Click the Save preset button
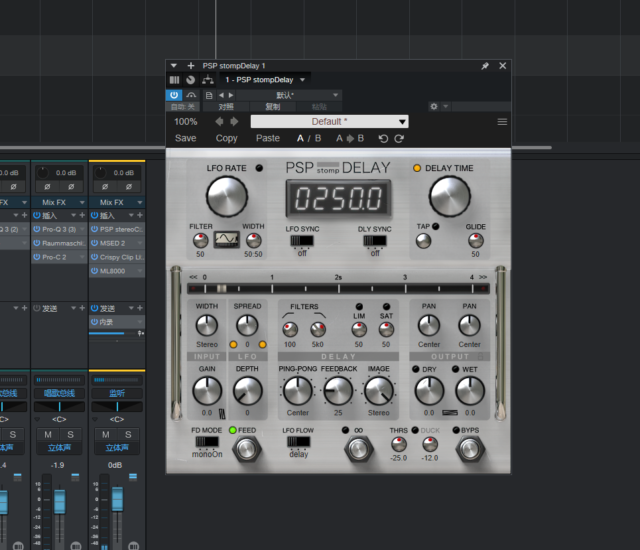This screenshot has width=640, height=550. 185,138
